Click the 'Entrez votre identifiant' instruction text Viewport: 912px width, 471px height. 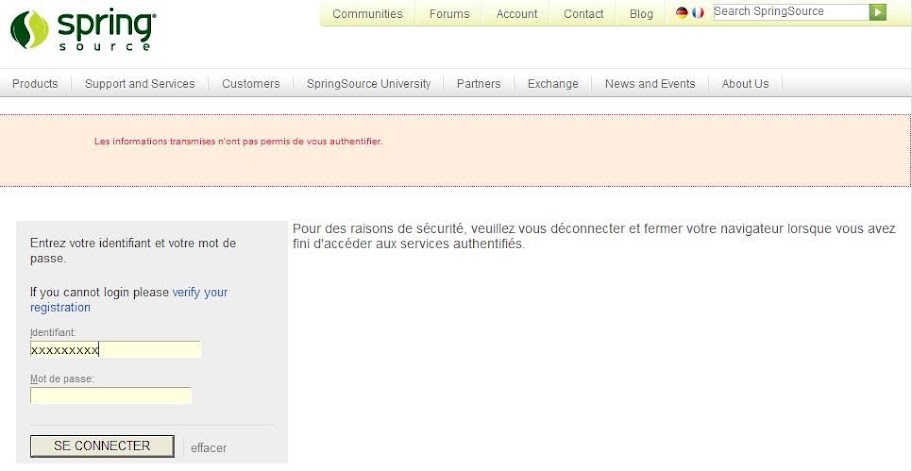click(x=133, y=251)
